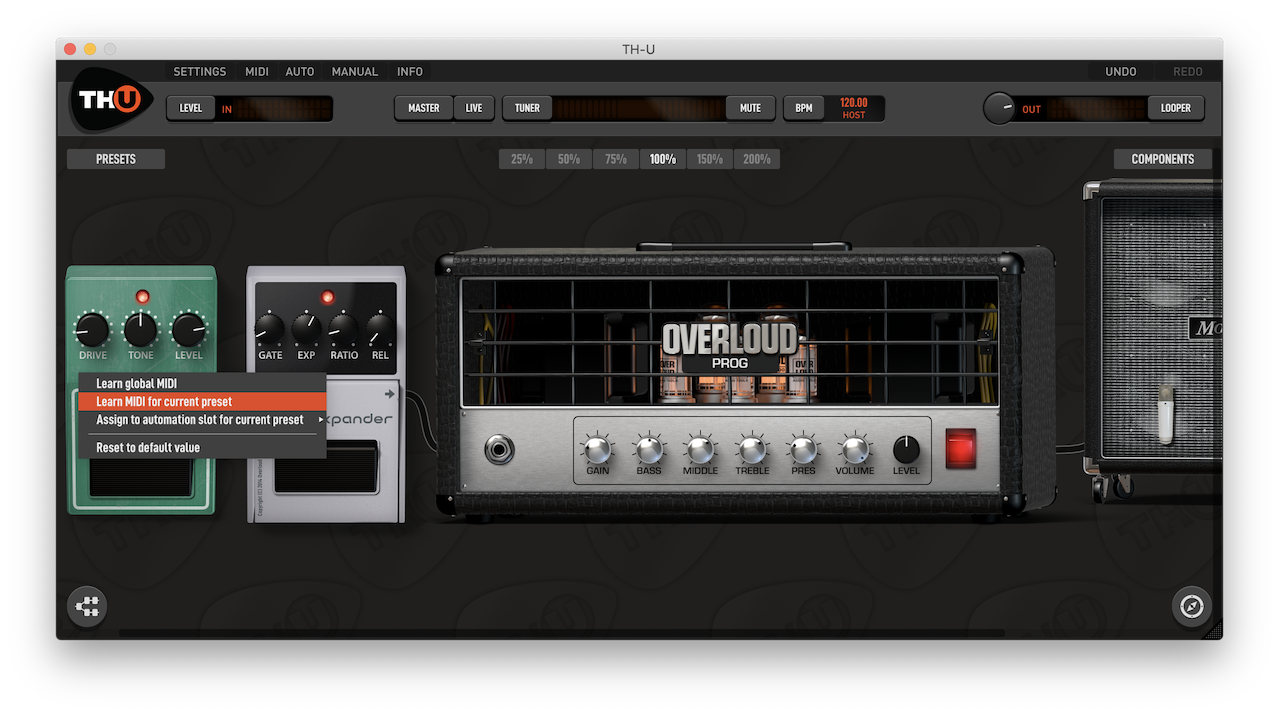Click the UNDO button
This screenshot has height=714, width=1279.
[x=1121, y=72]
